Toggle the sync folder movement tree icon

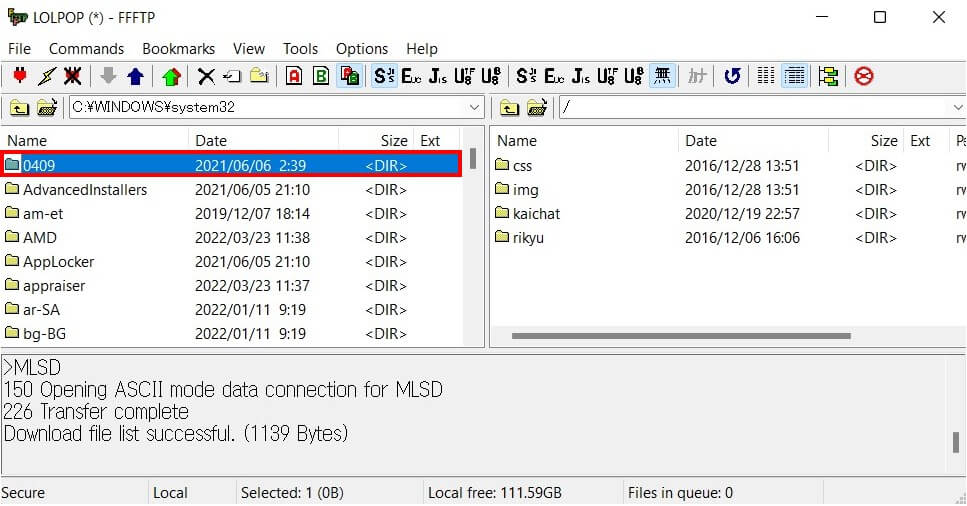point(828,76)
